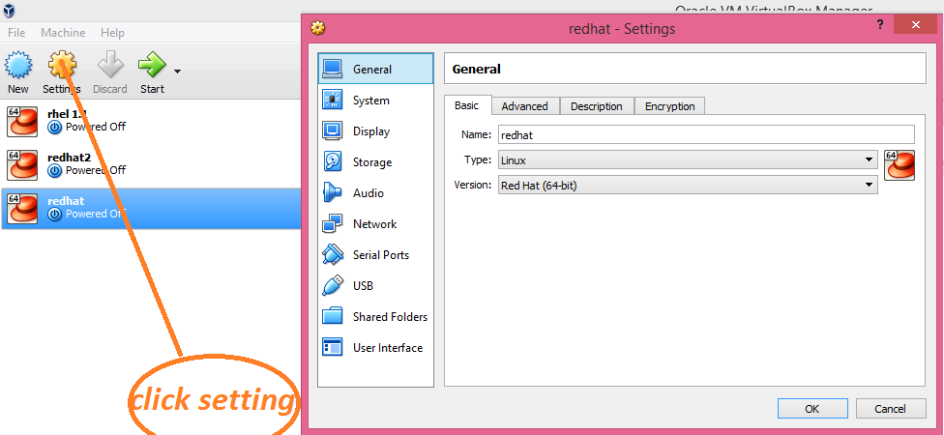This screenshot has height=435, width=944.
Task: Click the green Start arrow icon
Action: 151,65
